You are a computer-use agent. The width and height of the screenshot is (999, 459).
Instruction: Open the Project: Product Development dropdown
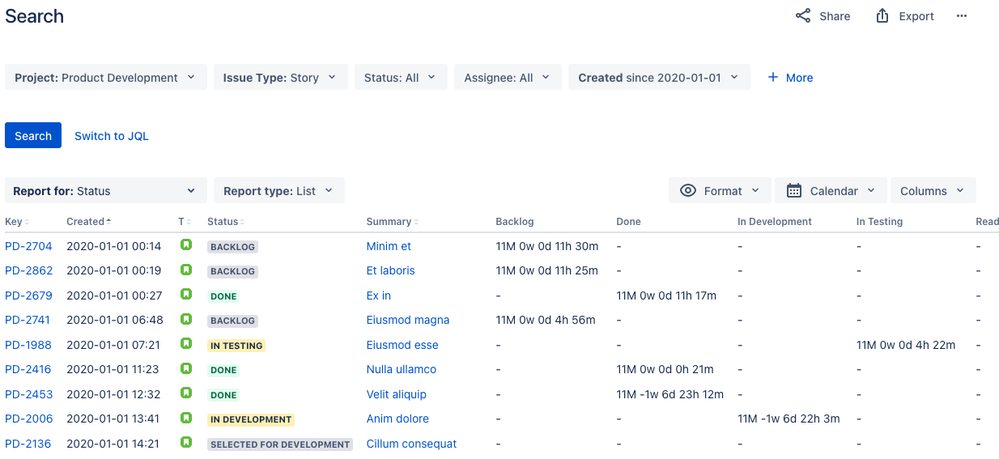point(106,77)
